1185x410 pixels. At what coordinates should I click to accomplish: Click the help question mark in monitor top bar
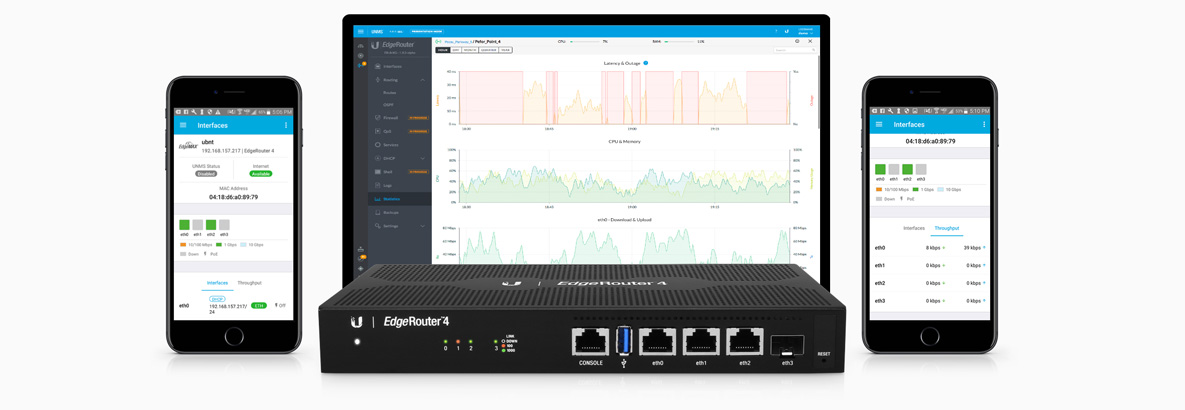(x=776, y=32)
